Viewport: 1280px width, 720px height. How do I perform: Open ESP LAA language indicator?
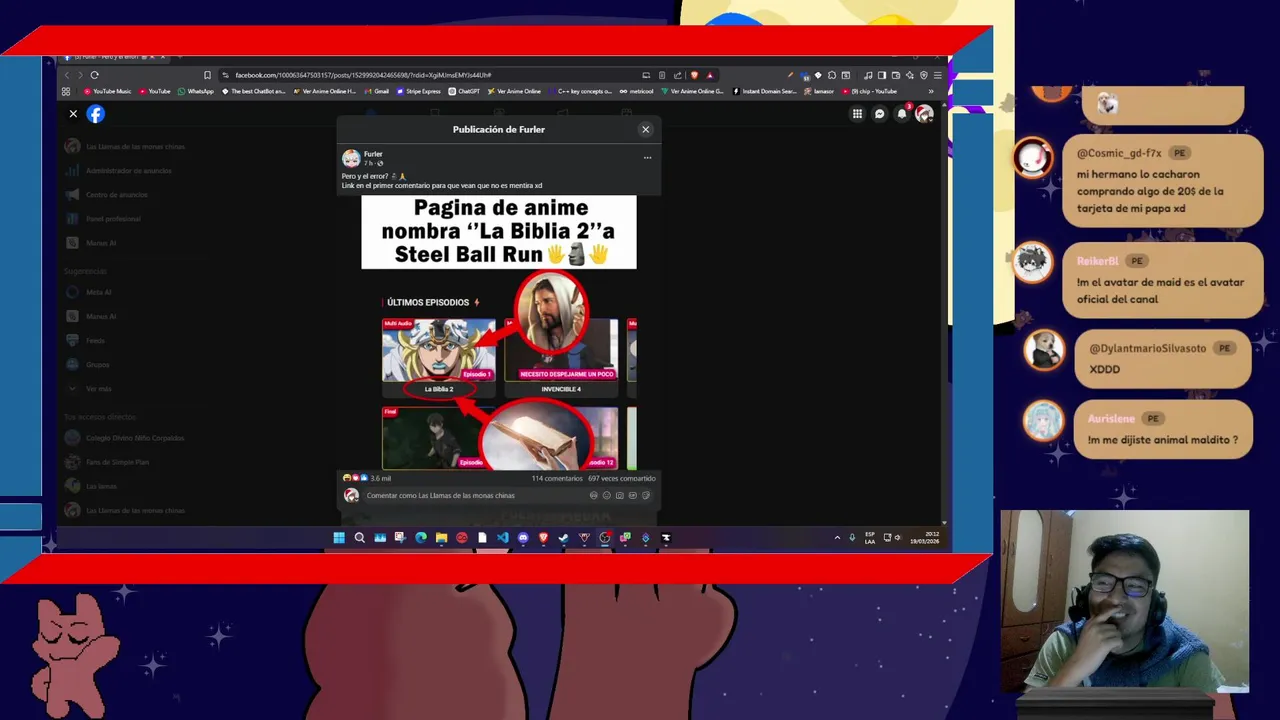point(870,538)
